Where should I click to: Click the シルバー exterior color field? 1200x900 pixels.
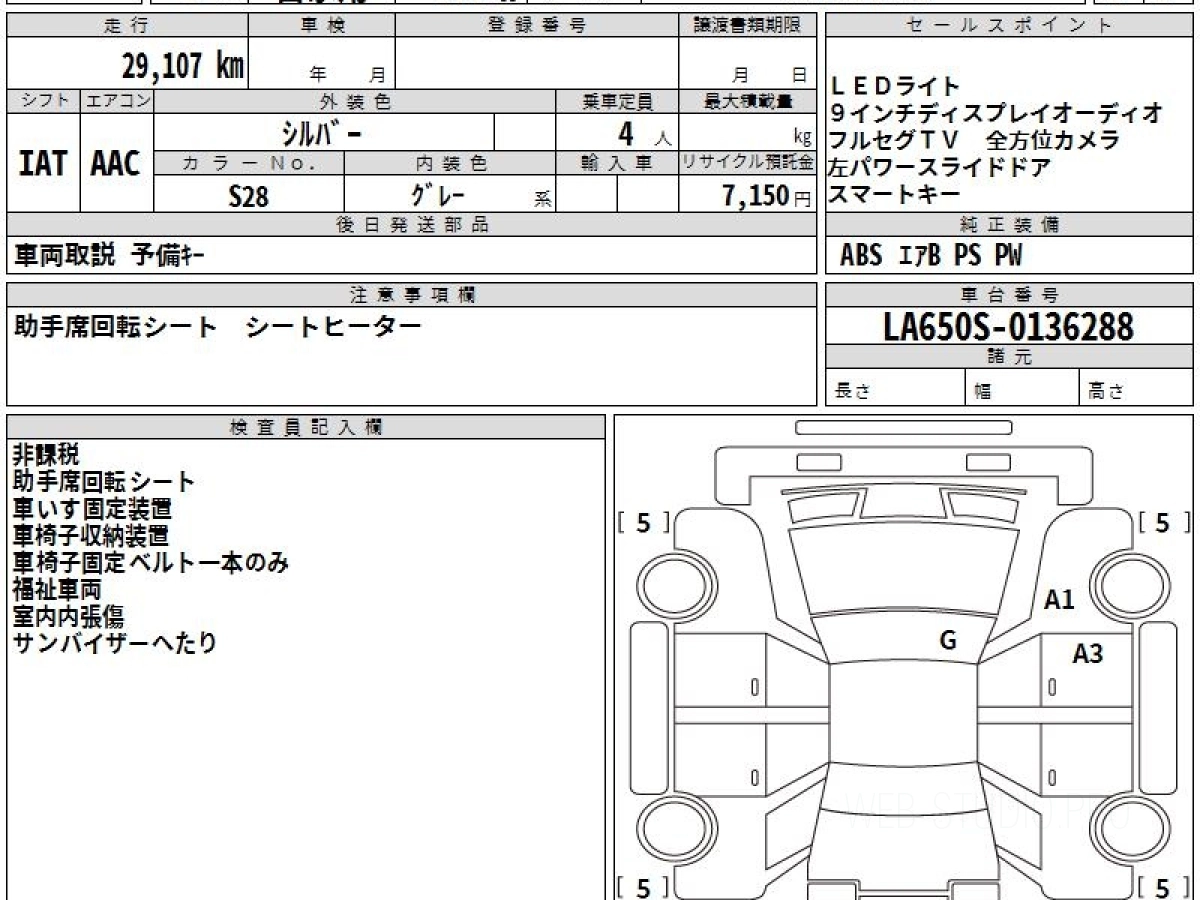pos(324,132)
